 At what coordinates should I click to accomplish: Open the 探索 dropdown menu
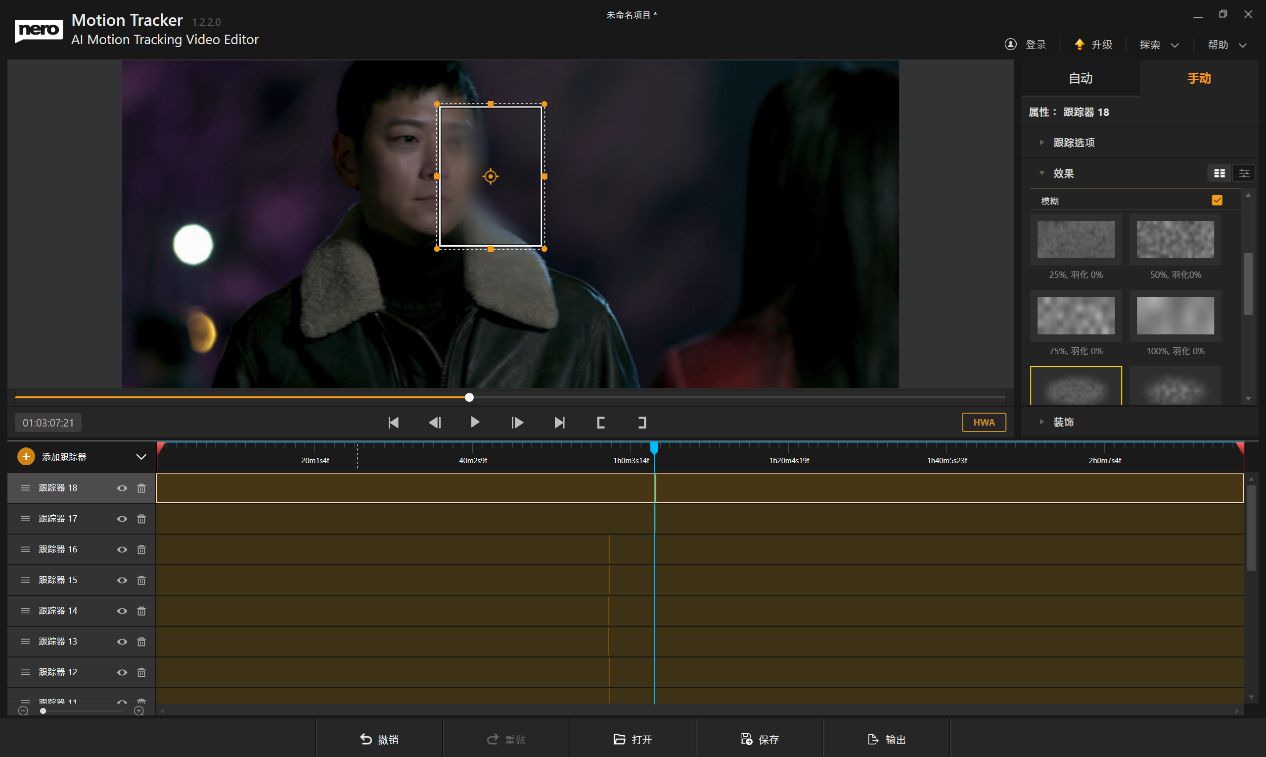[x=1159, y=45]
